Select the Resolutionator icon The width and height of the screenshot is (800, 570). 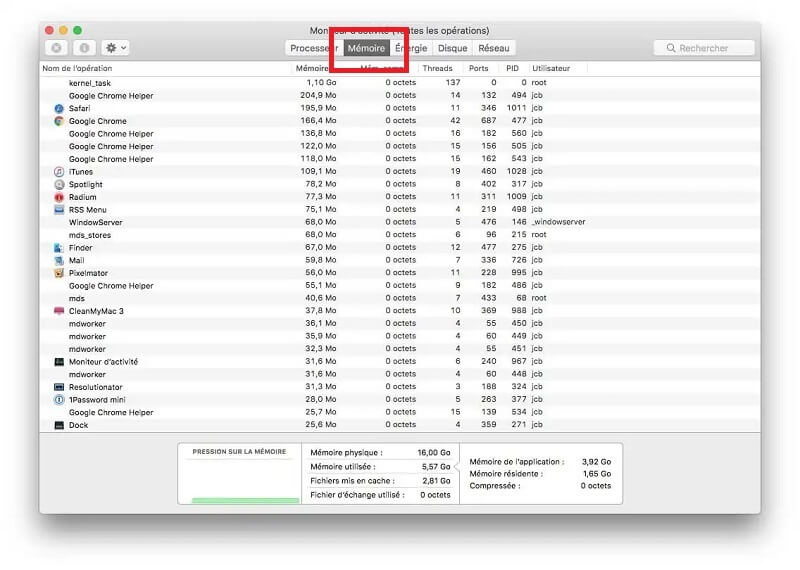(x=59, y=387)
